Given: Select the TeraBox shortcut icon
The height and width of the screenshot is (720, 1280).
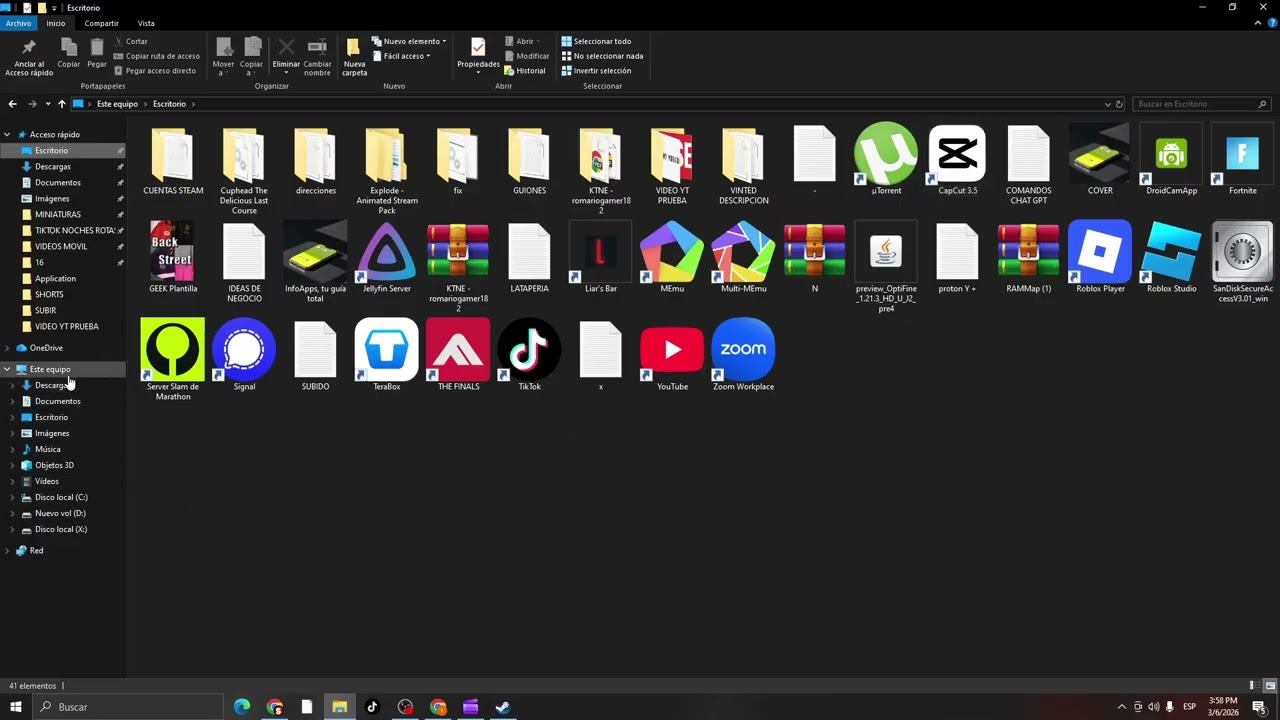Looking at the screenshot, I should 387,350.
